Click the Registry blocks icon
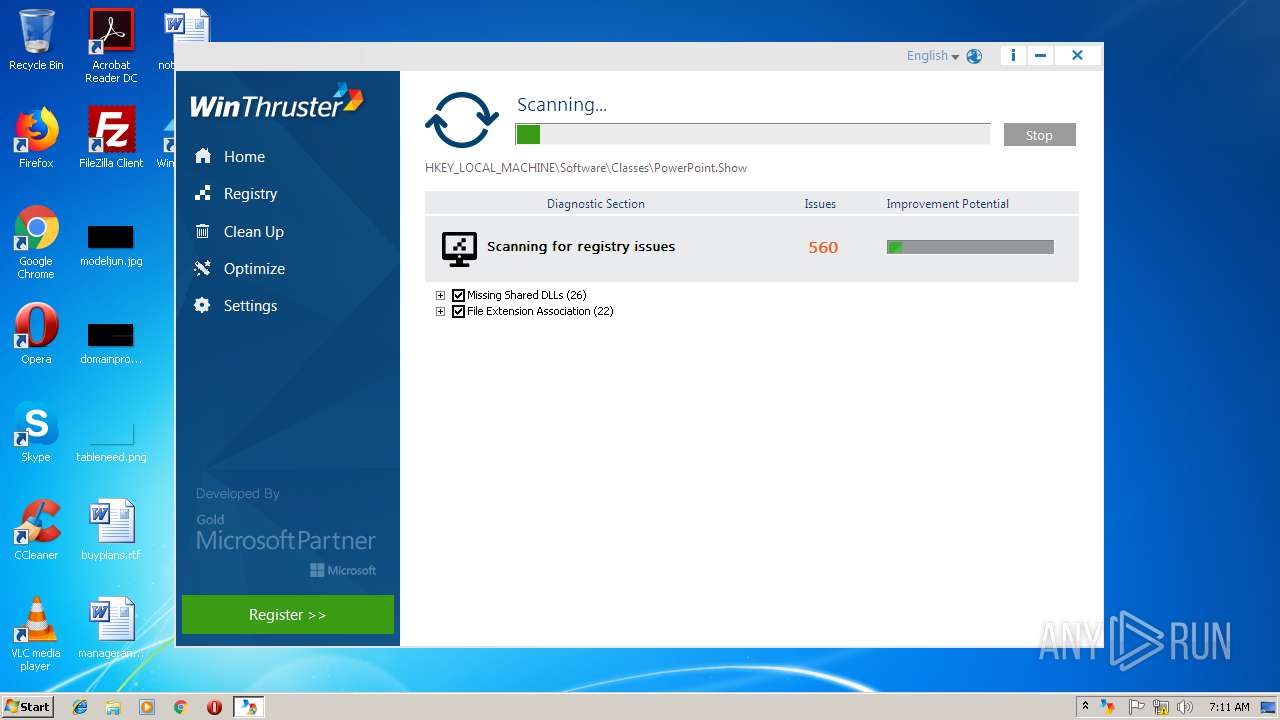 pyautogui.click(x=203, y=193)
